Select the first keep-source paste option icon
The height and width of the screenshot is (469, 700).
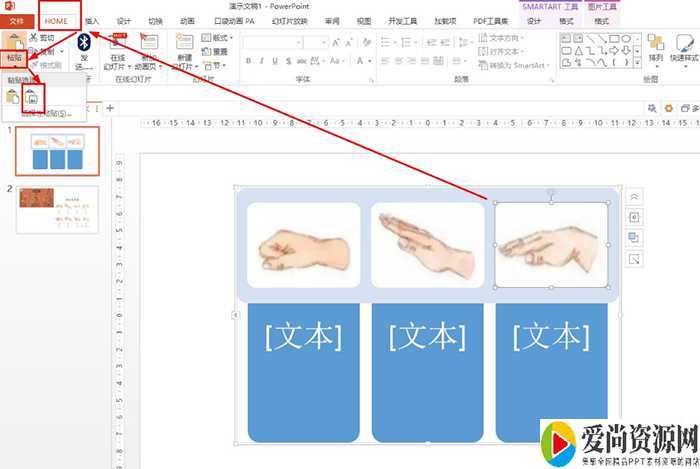point(12,96)
